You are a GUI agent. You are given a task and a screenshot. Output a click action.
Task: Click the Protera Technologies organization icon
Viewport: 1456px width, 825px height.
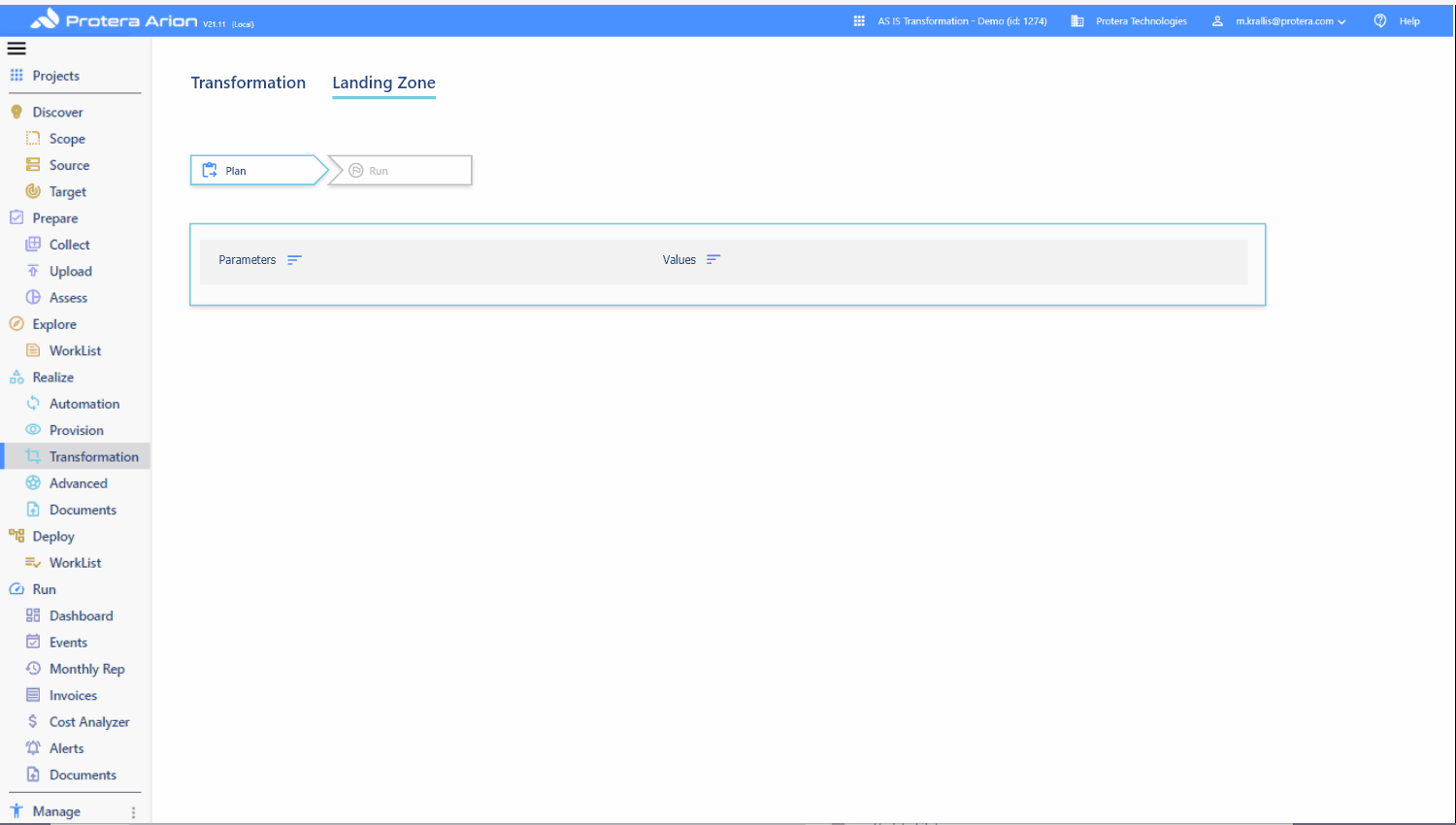1077,21
